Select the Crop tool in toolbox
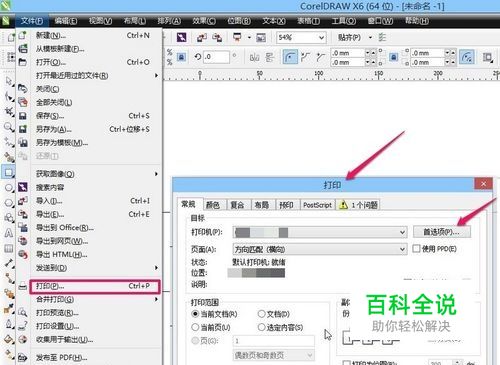The height and width of the screenshot is (365, 500). click(x=8, y=111)
